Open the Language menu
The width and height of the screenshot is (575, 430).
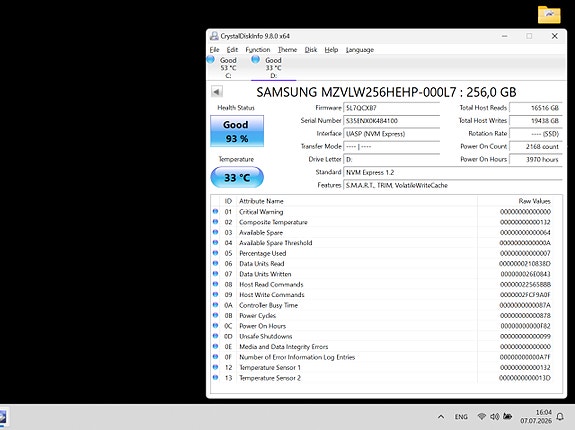(360, 50)
